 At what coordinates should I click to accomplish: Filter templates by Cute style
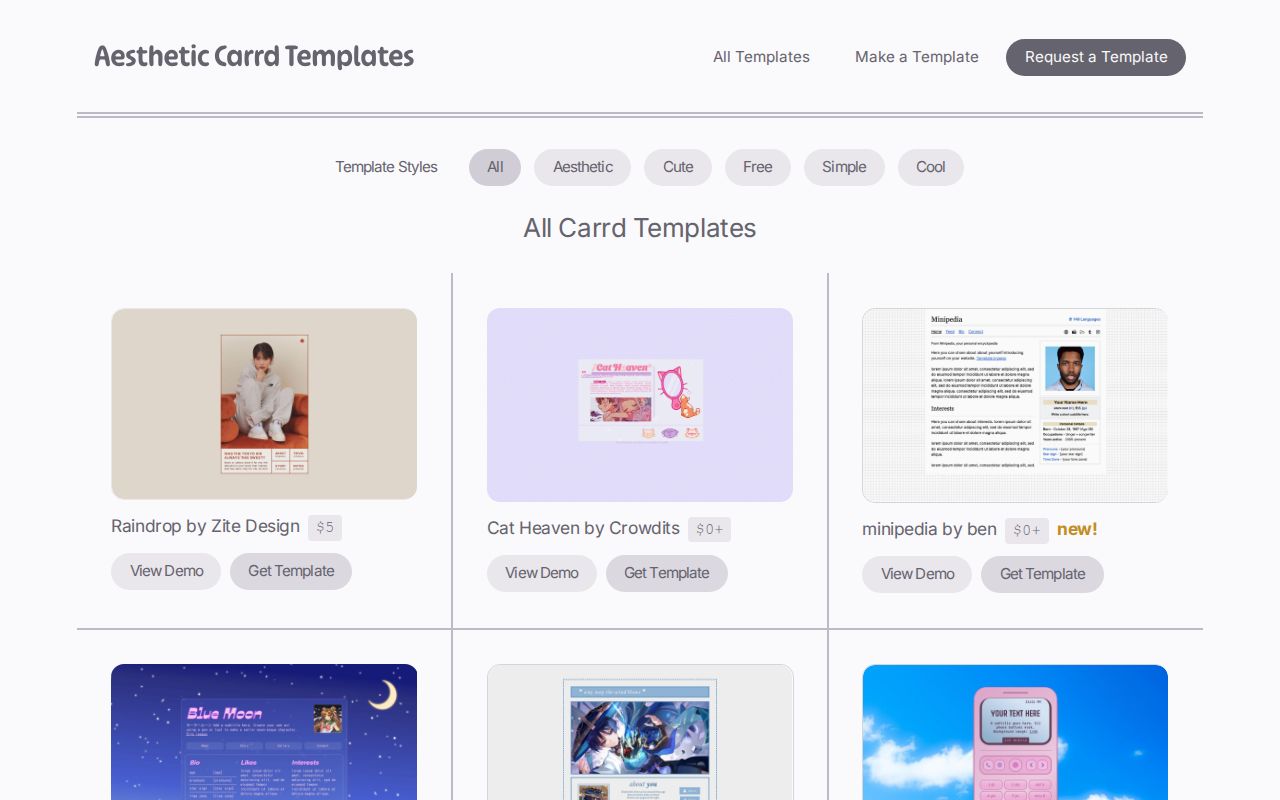click(678, 167)
